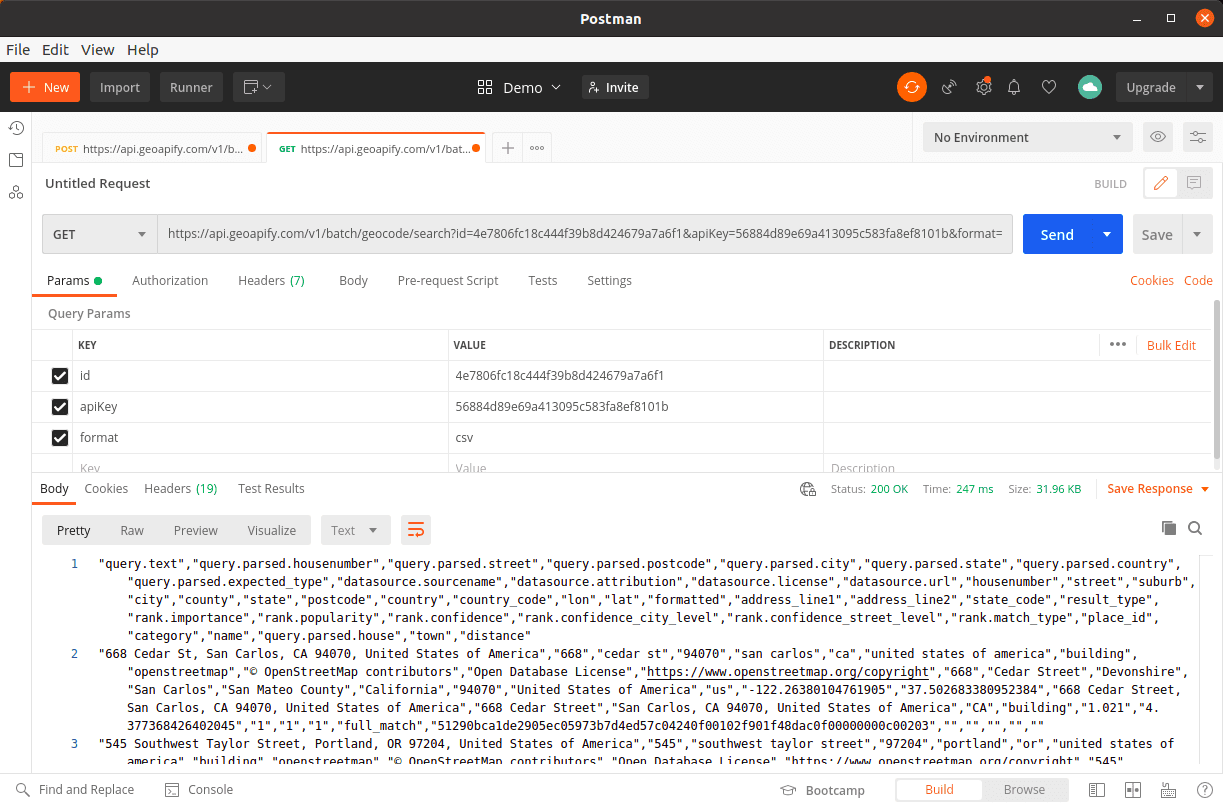Open Collections in the sidebar
Viewport: 1223px width, 806px height.
coord(16,160)
